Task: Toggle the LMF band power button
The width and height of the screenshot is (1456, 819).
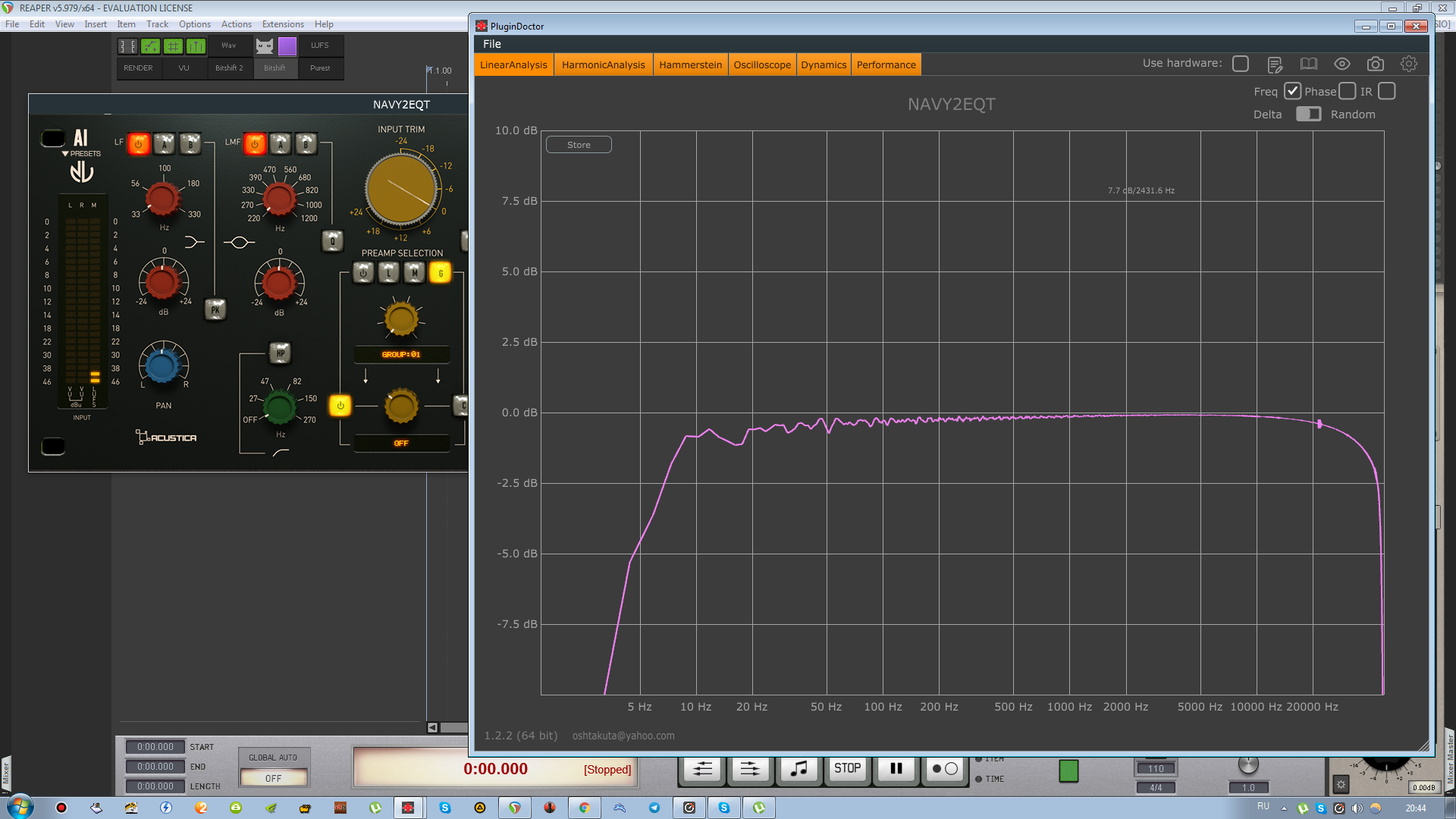Action: (255, 143)
